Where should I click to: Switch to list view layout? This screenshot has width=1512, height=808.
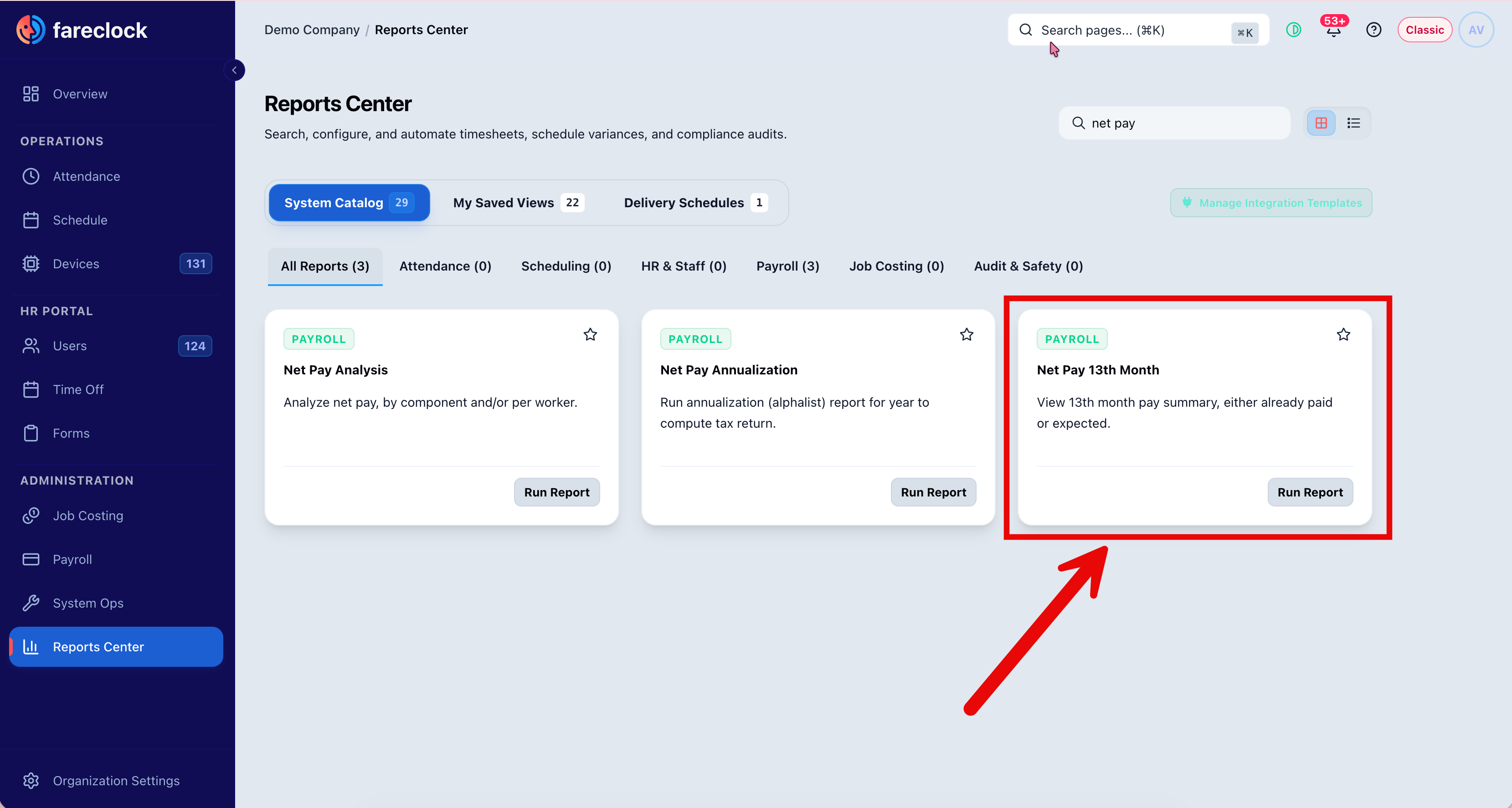pos(1353,123)
